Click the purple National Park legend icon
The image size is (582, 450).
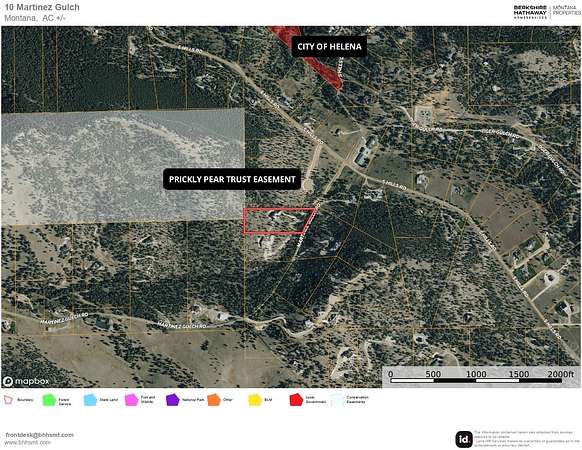coord(173,400)
